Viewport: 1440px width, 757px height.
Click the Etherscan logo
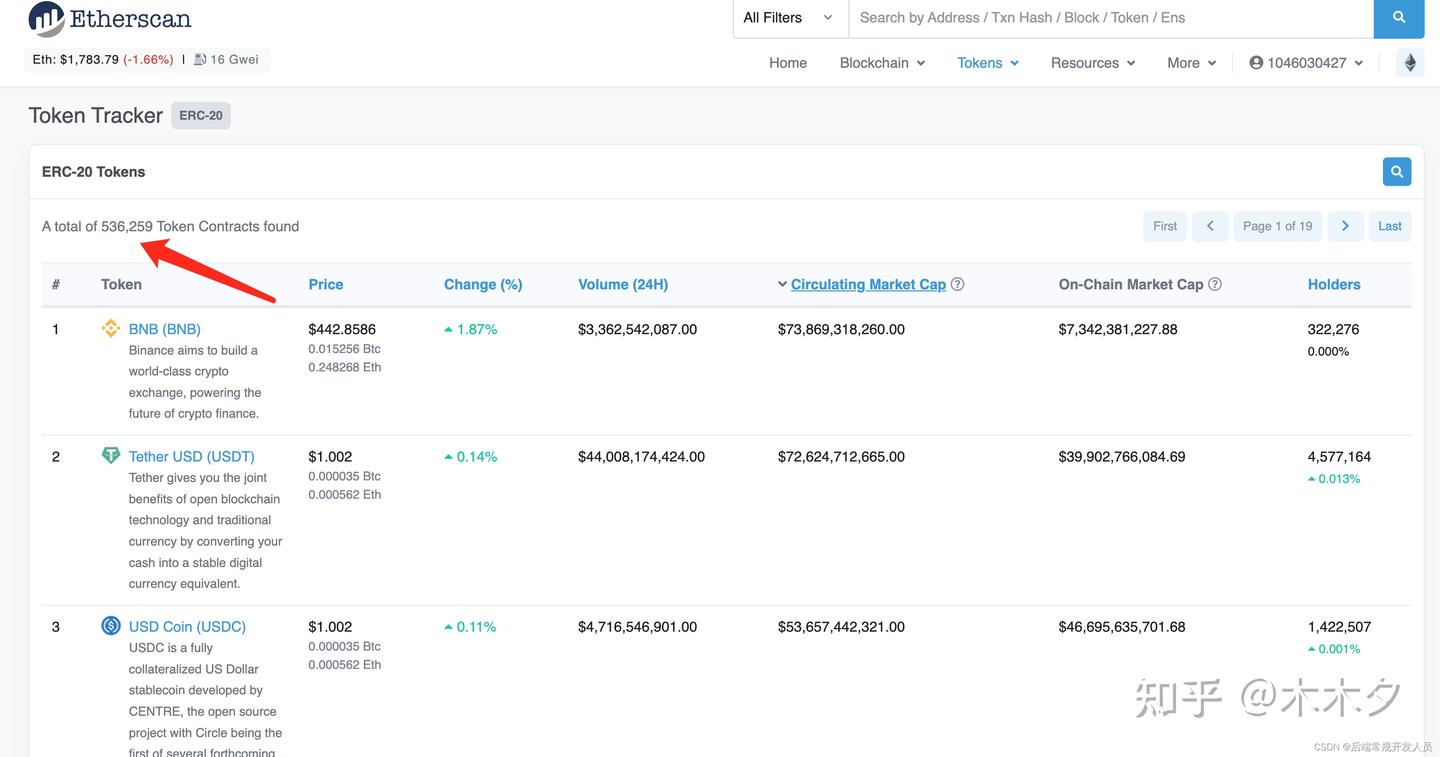point(108,18)
